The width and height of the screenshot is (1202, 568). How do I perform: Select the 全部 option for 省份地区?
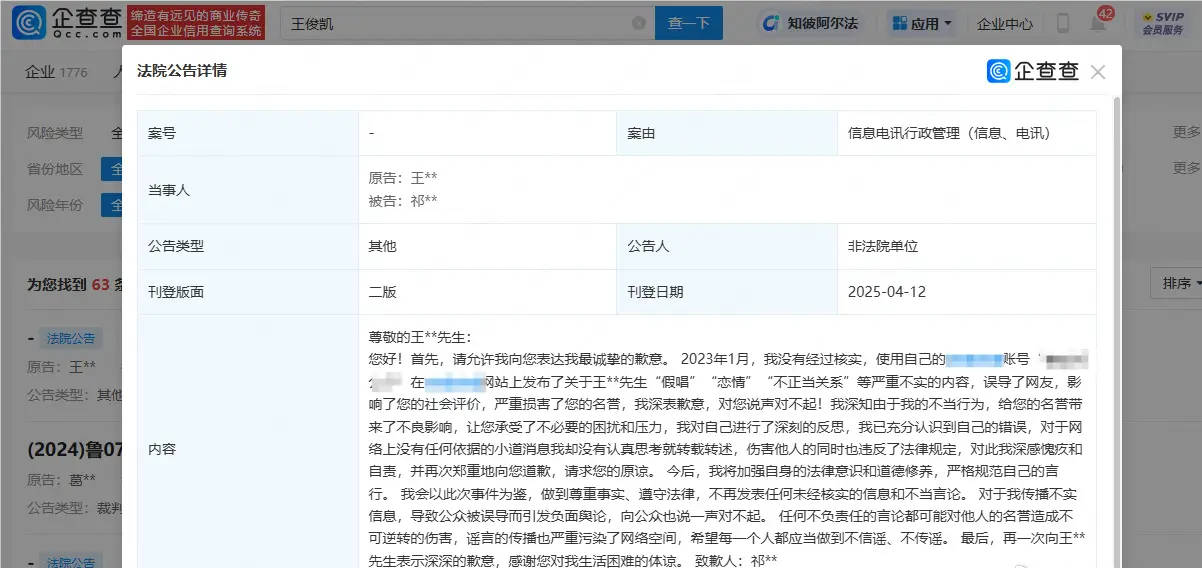point(113,169)
